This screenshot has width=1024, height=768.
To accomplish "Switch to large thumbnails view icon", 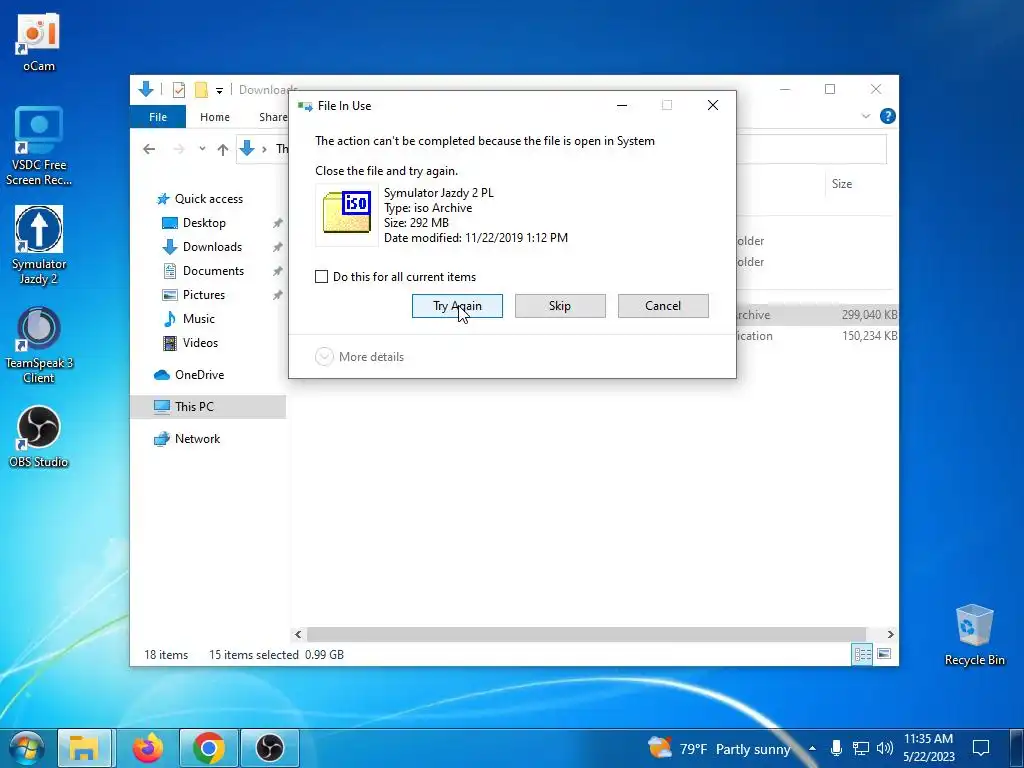I will 884,654.
